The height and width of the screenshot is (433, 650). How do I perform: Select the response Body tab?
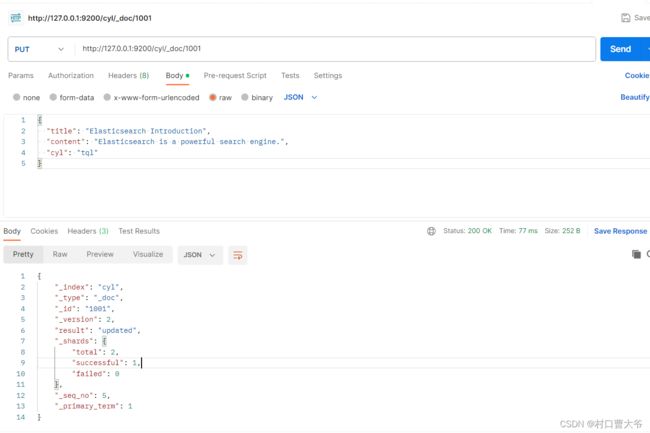12,231
